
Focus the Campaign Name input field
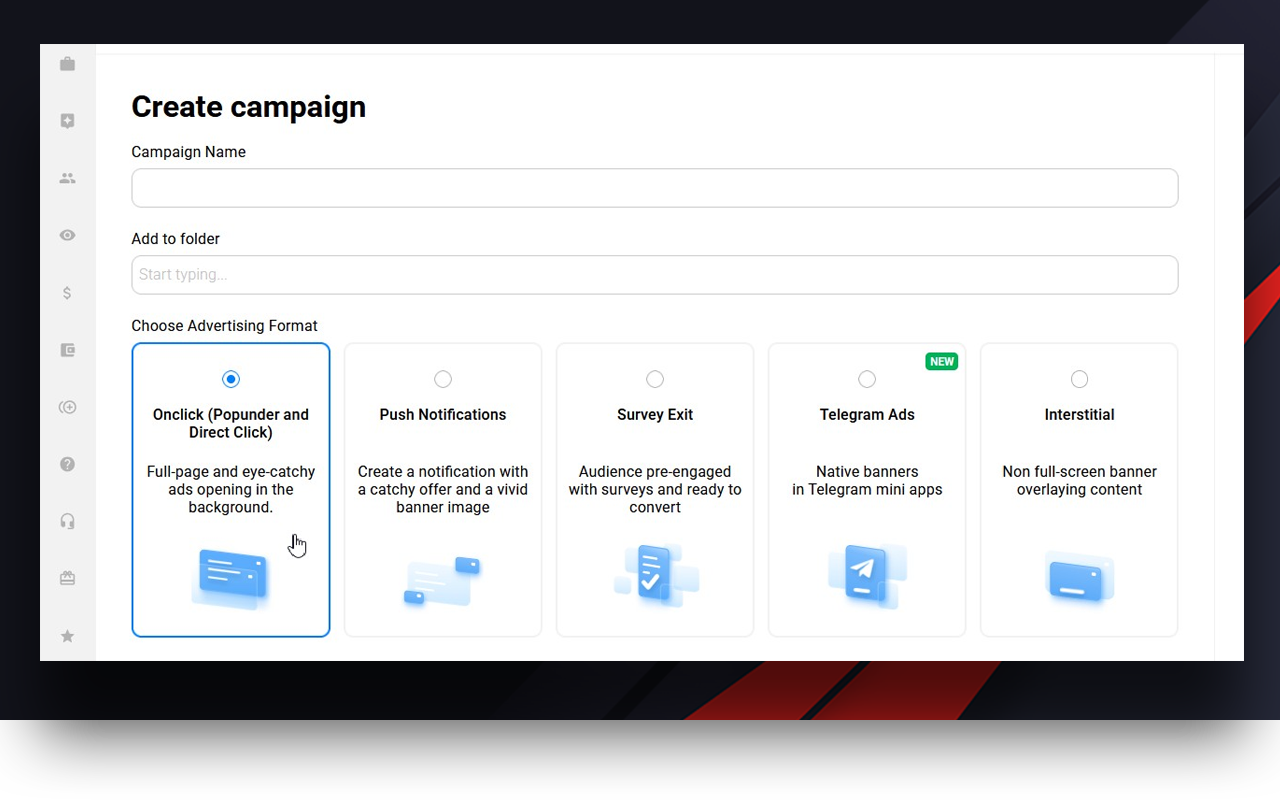point(655,188)
